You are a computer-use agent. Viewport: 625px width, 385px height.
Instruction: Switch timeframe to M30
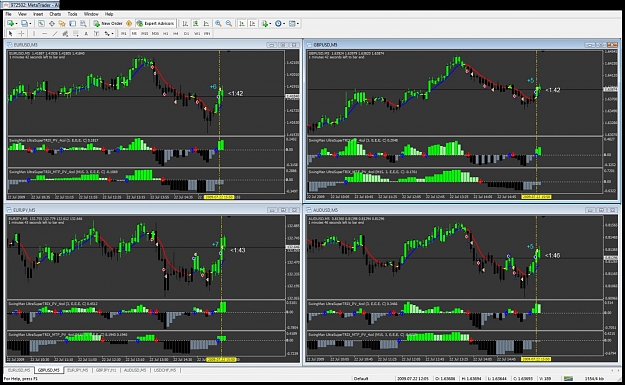click(x=155, y=33)
